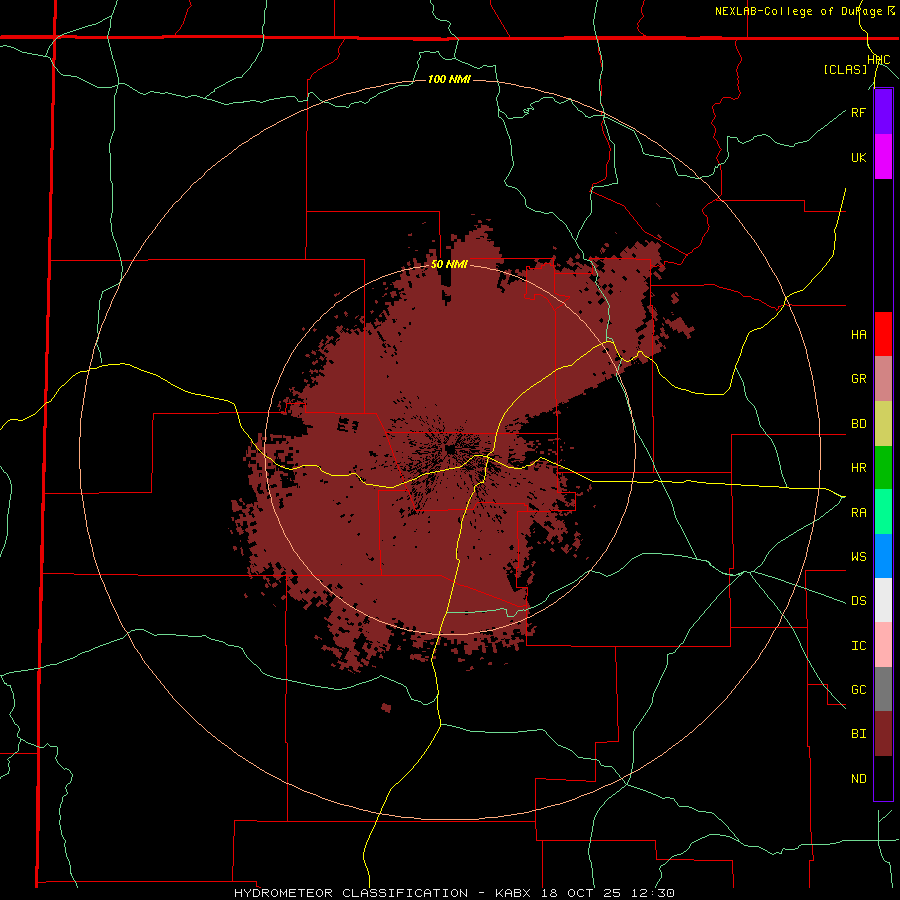Click the HA legend label

[x=858, y=335]
